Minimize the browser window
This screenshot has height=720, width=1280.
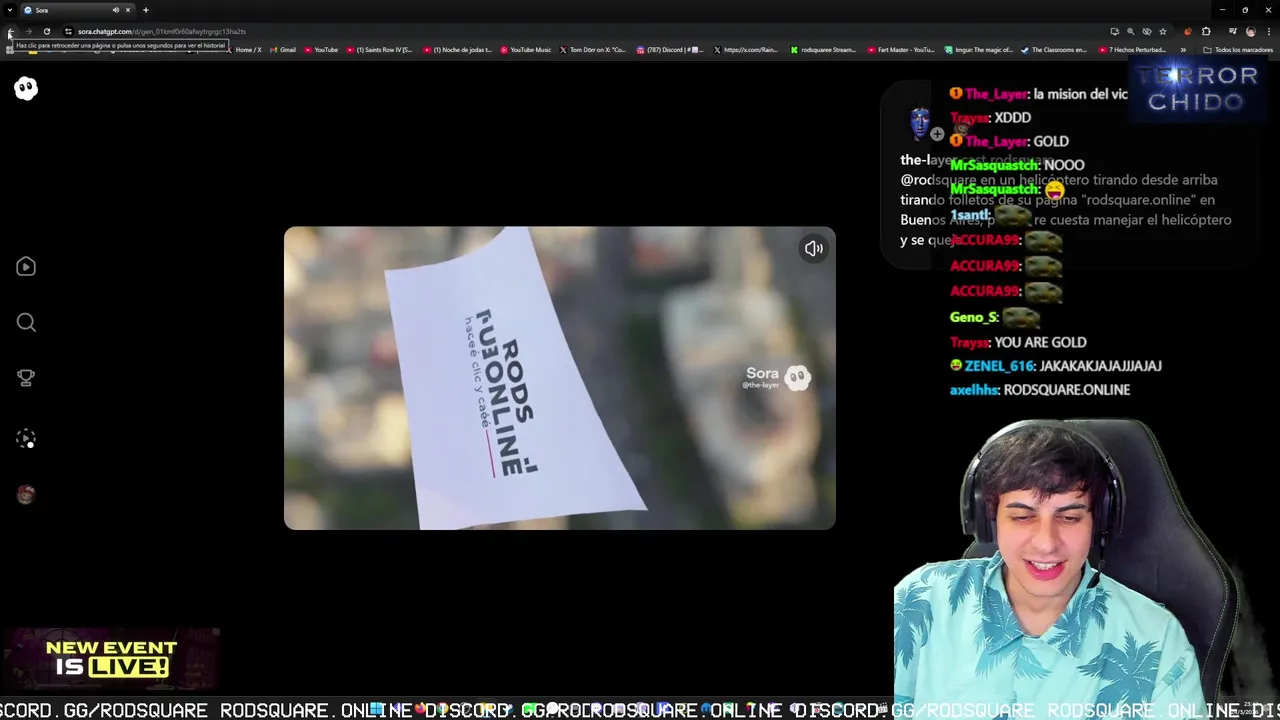pos(1222,10)
